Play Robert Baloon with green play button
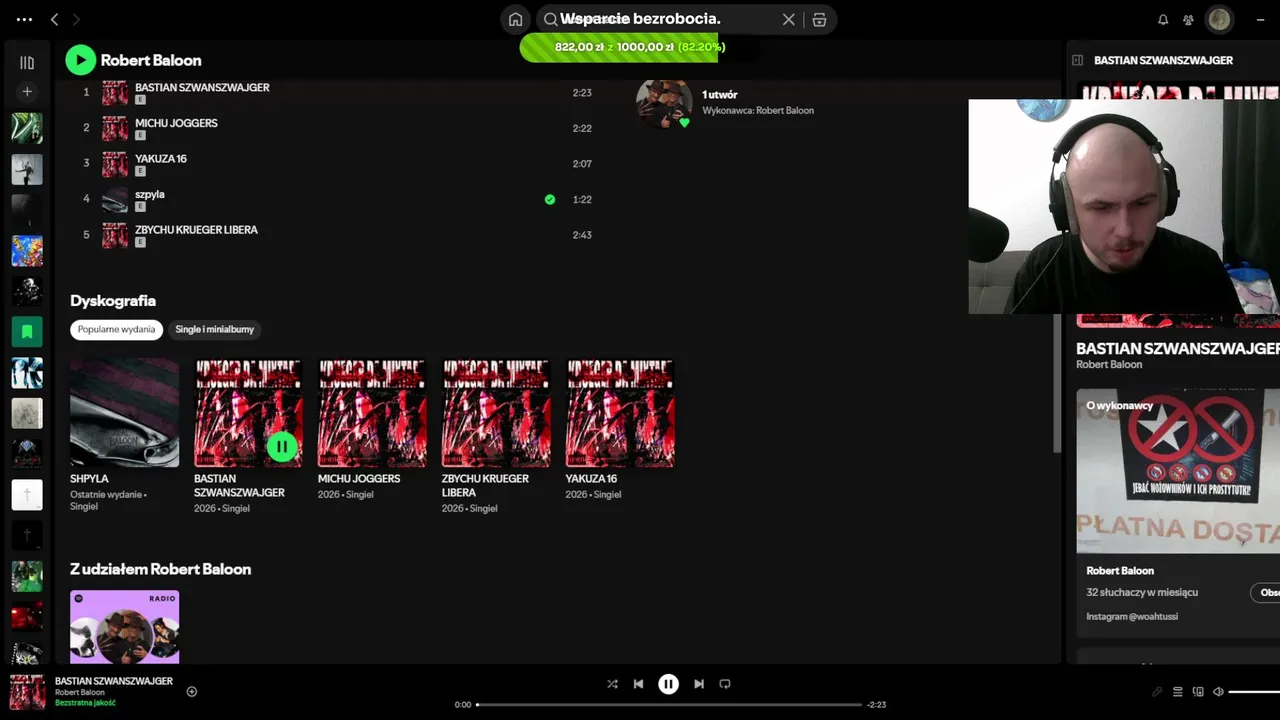This screenshot has width=1280, height=720. point(80,60)
